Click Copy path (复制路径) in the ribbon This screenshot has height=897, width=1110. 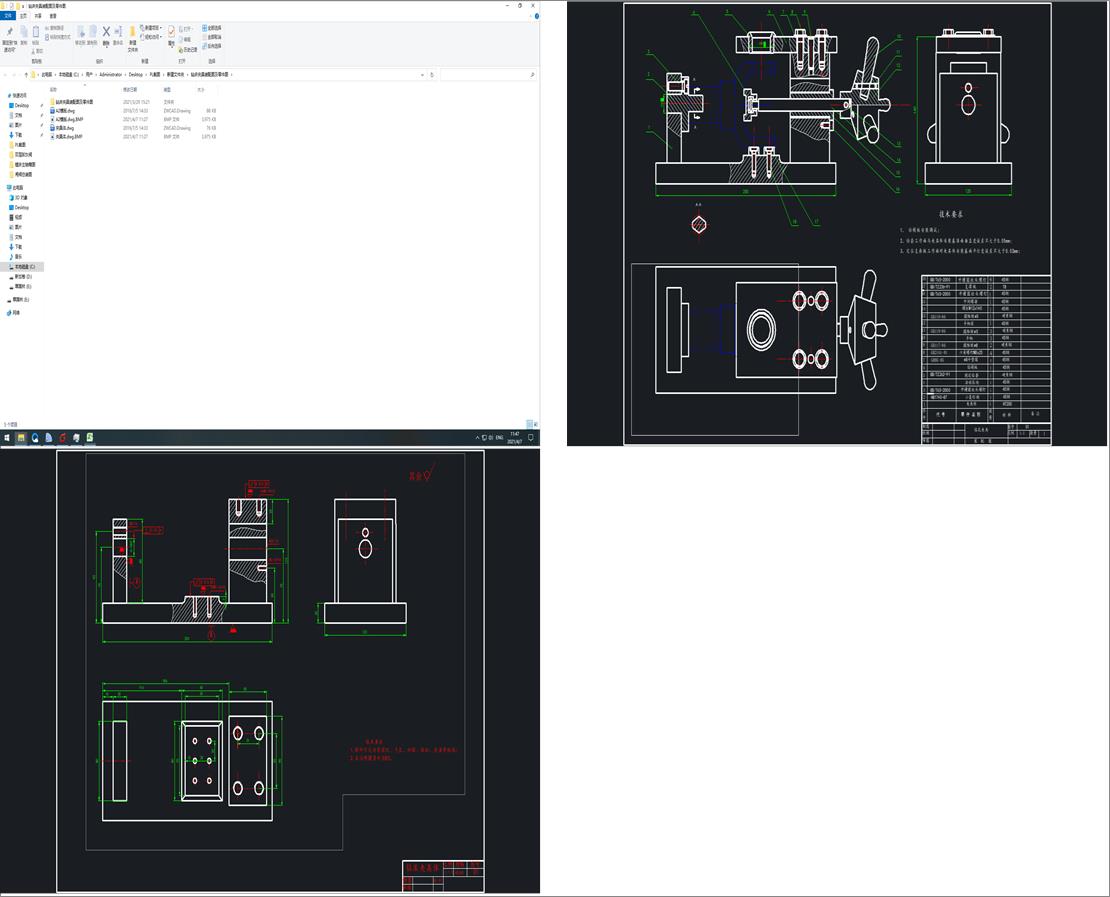[57, 28]
